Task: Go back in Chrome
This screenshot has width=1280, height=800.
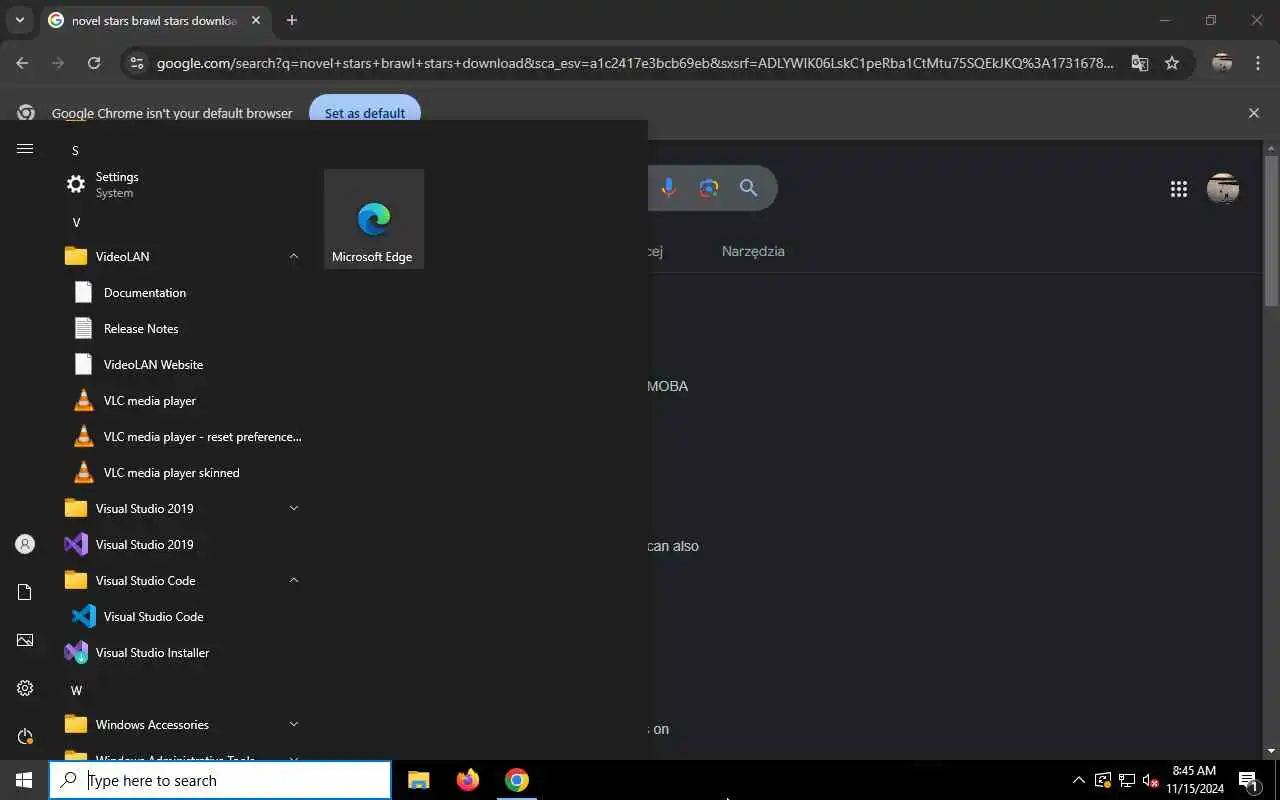Action: [22, 63]
